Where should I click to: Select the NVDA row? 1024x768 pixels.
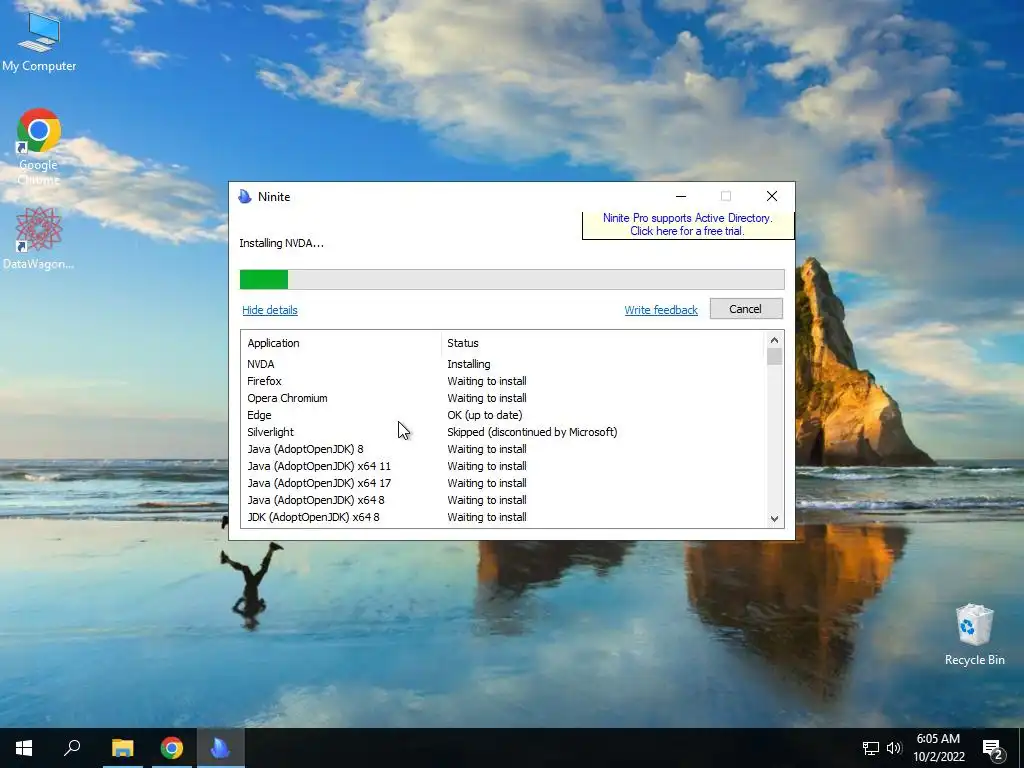pos(504,364)
